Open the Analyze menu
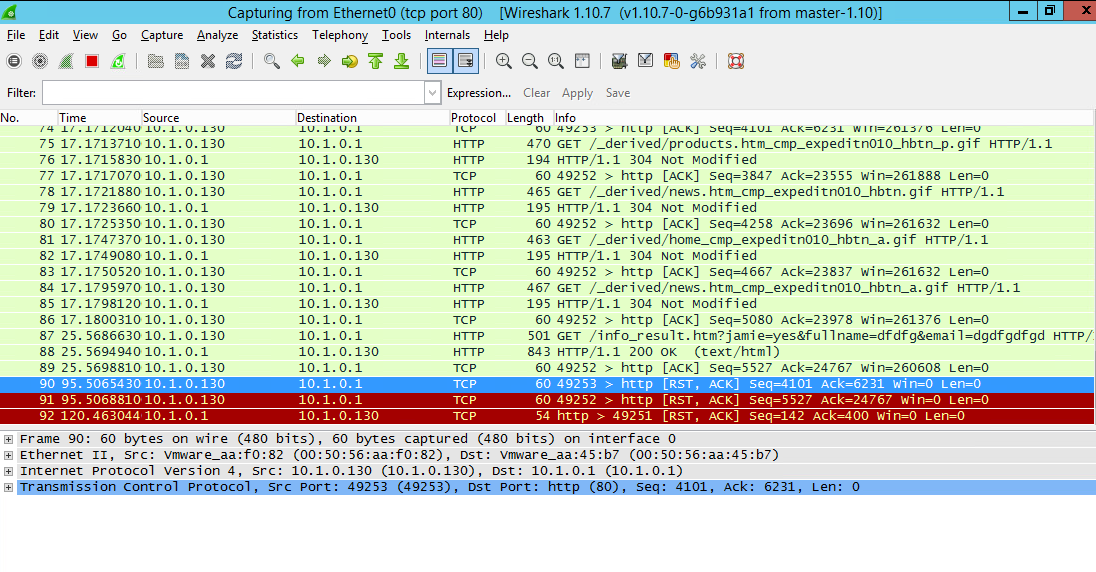Screen dimensions: 1096x572 (217, 35)
